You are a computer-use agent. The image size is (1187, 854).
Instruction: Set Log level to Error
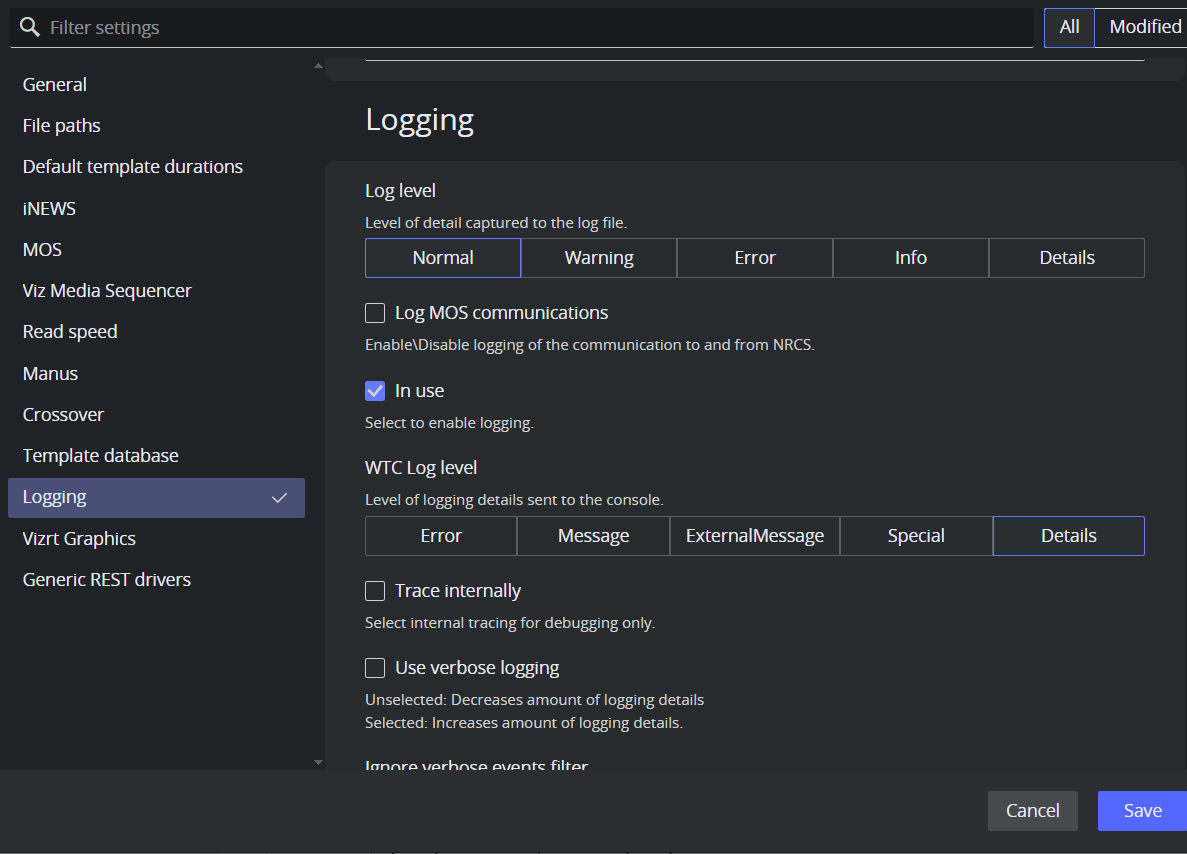tap(755, 258)
